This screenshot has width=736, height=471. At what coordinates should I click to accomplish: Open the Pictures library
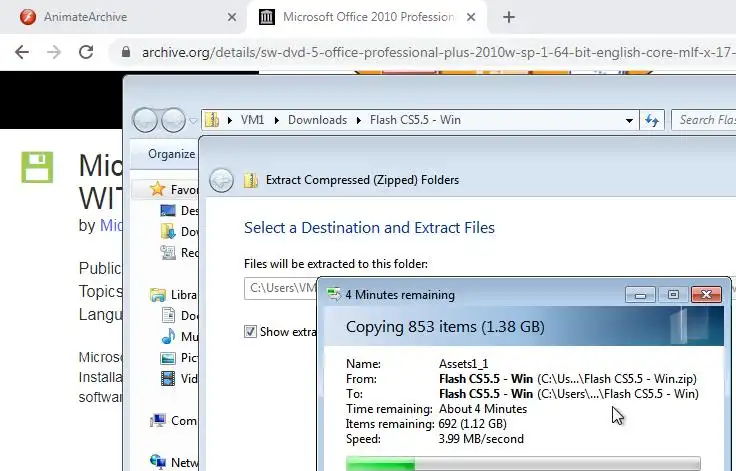(x=179, y=358)
